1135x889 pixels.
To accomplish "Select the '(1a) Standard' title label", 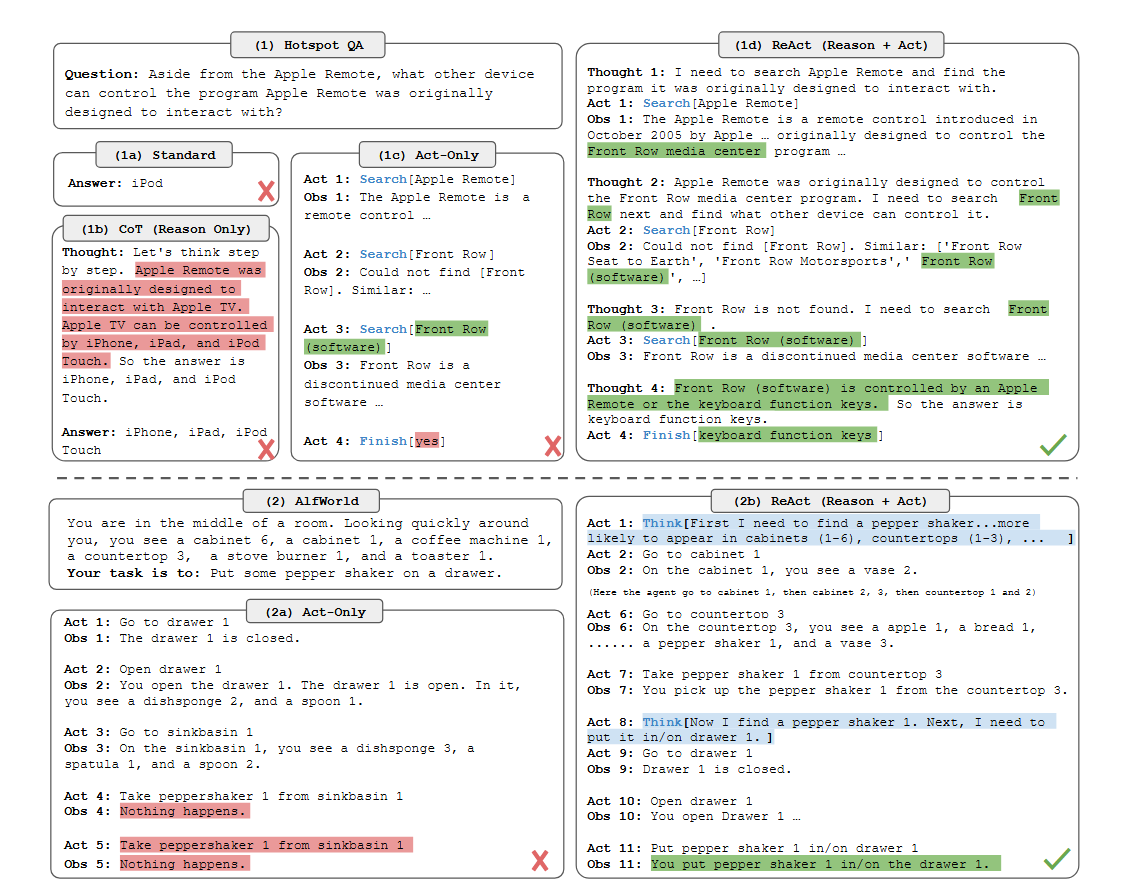I will (x=164, y=155).
